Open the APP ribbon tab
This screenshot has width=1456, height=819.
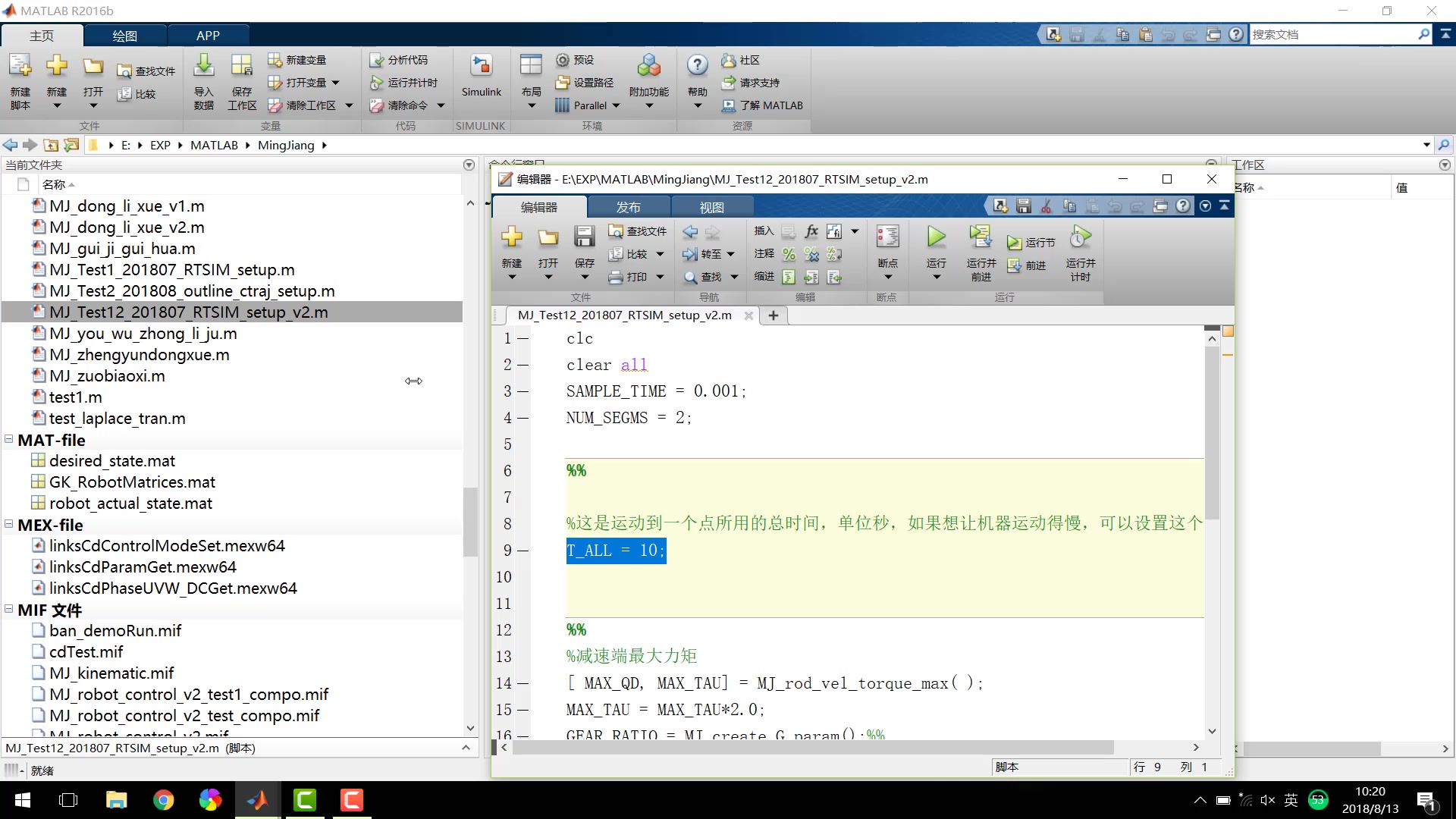coord(208,35)
